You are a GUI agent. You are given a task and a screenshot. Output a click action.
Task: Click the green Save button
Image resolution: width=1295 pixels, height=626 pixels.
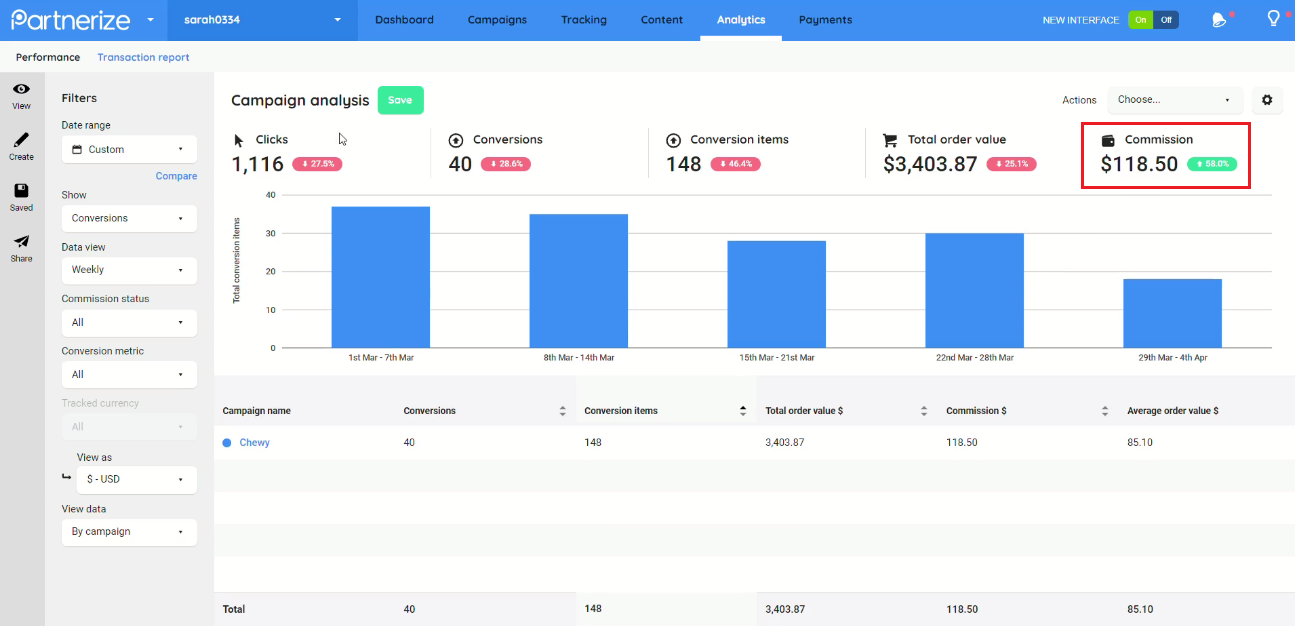click(x=400, y=100)
